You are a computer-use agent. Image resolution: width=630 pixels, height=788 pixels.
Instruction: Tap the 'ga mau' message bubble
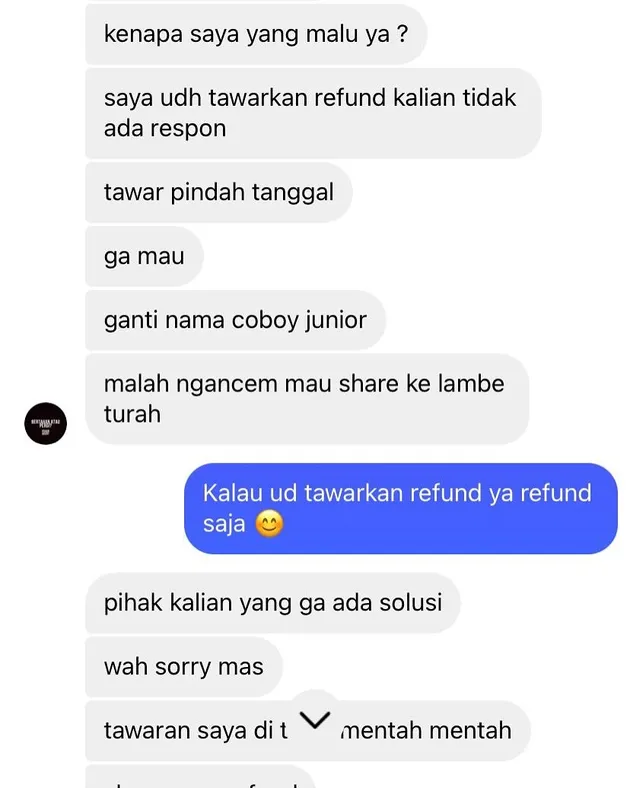[x=144, y=256]
